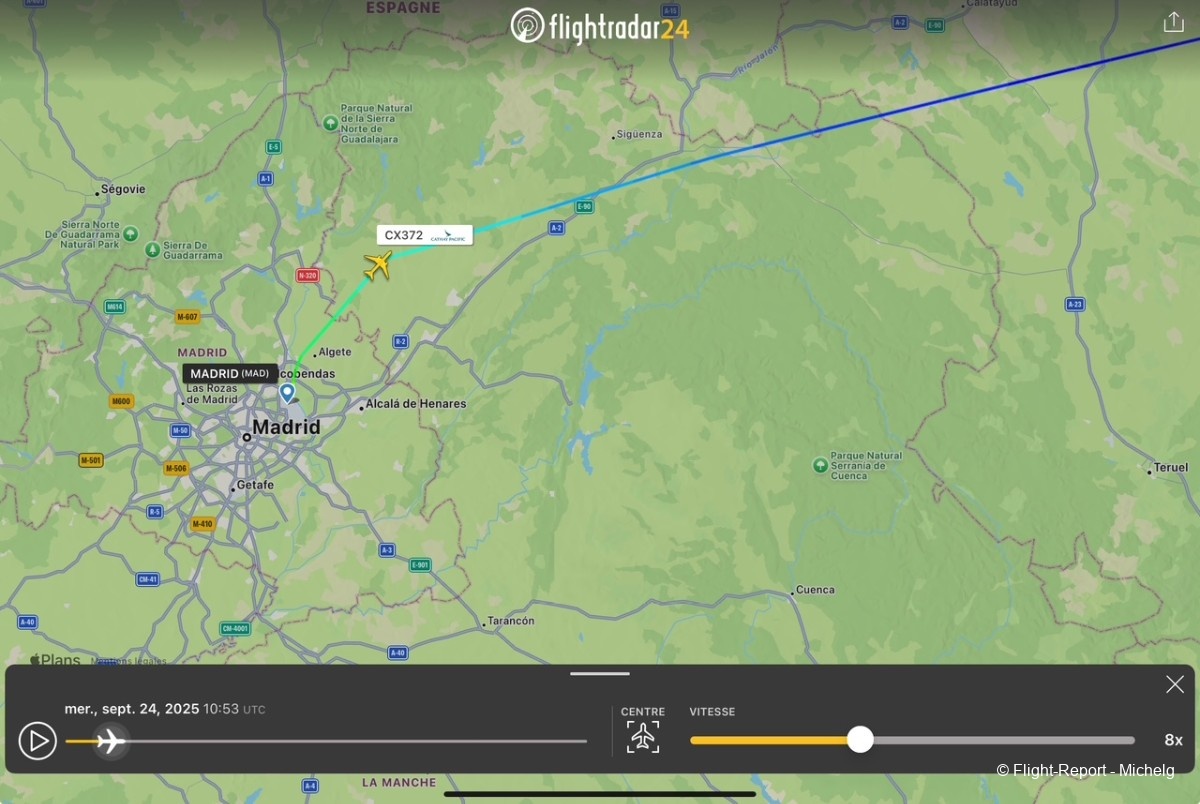Tap the Sierra de Guadarrama park icon

coord(152,249)
